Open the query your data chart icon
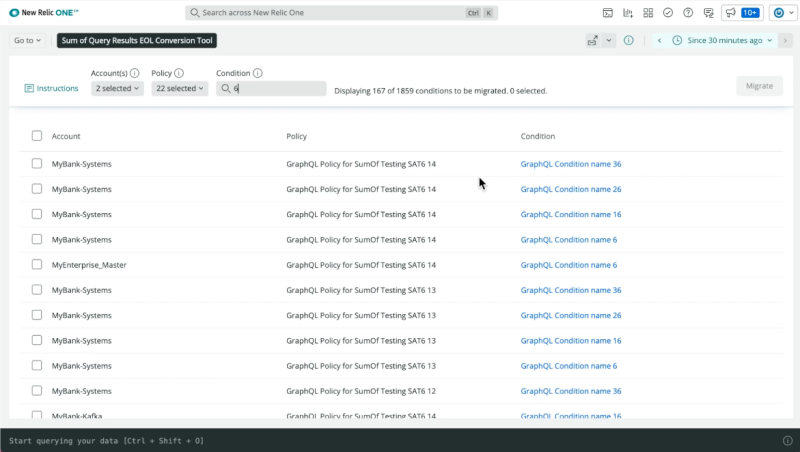800x452 pixels. tap(628, 13)
